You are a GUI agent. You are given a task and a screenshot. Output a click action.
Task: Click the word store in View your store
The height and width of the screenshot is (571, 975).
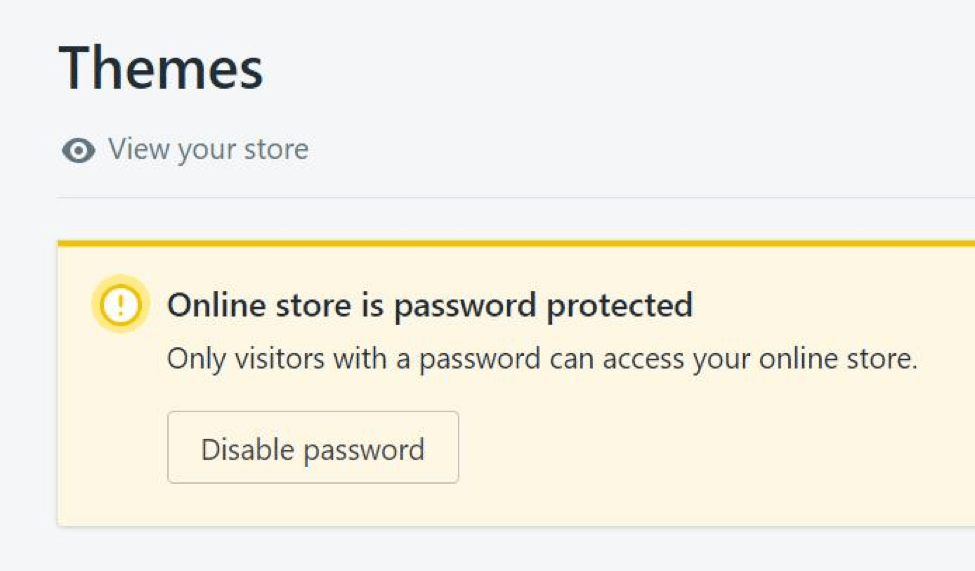[274, 150]
